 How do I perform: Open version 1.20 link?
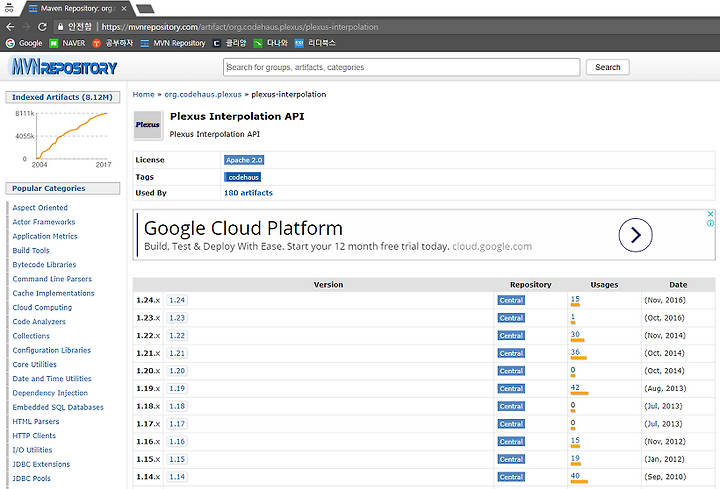click(x=177, y=371)
